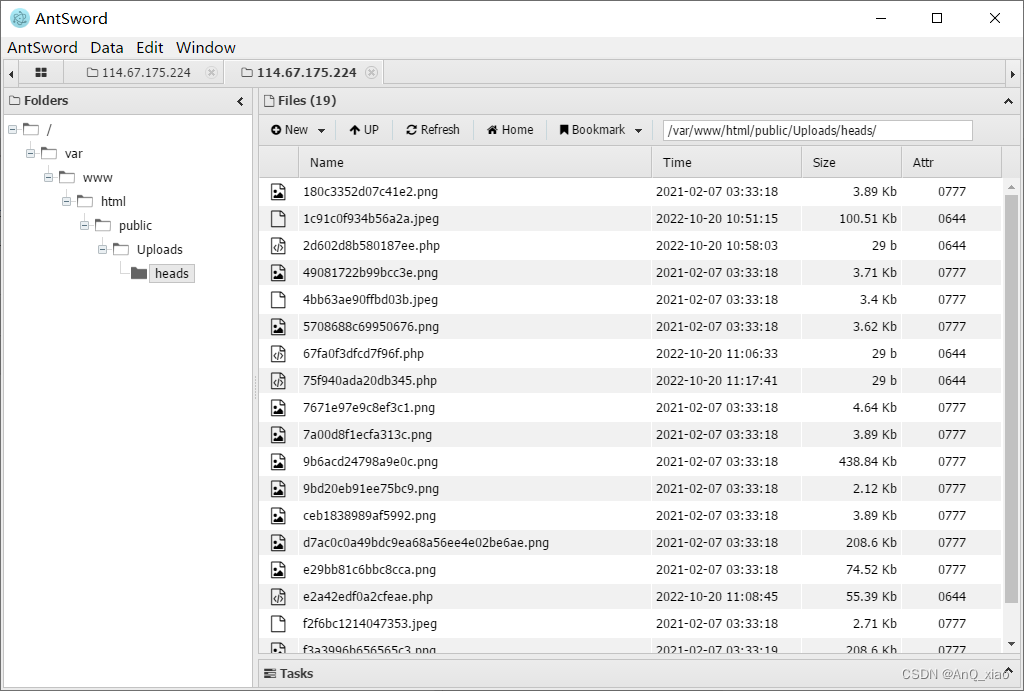Open the AntSword menu
The height and width of the screenshot is (691, 1024).
[42, 48]
